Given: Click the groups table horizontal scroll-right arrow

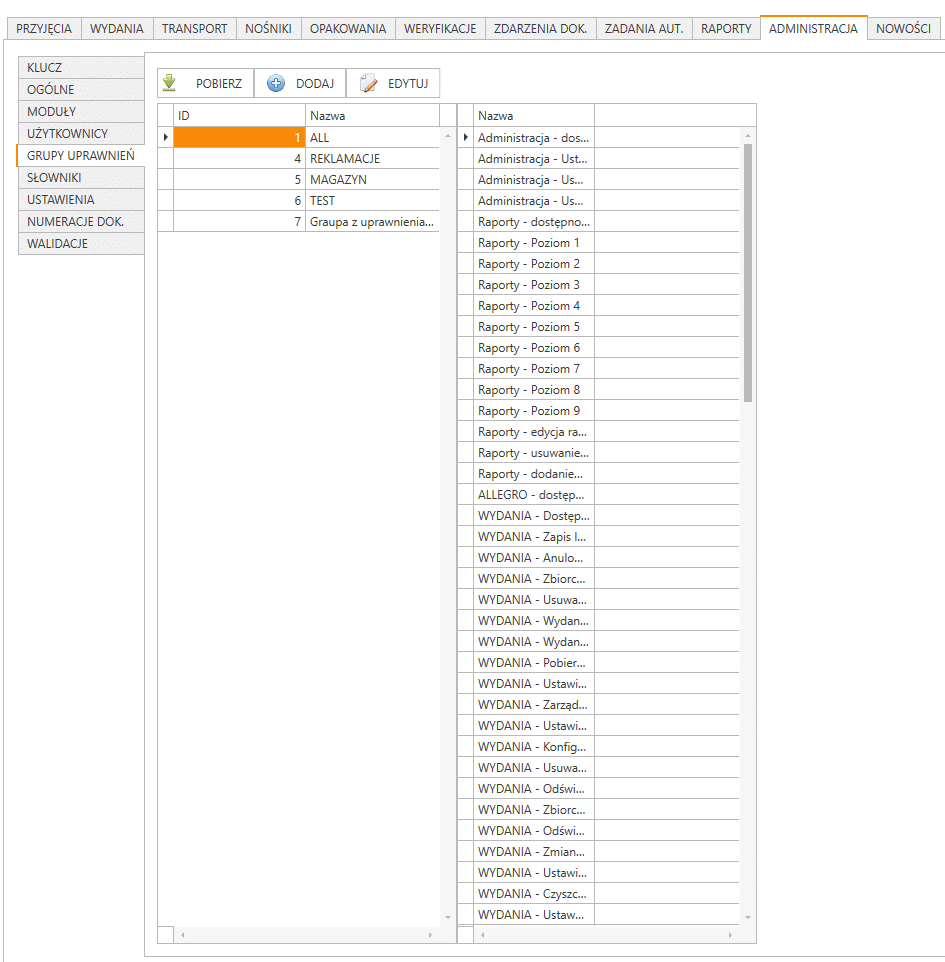Looking at the screenshot, I should tap(430, 935).
